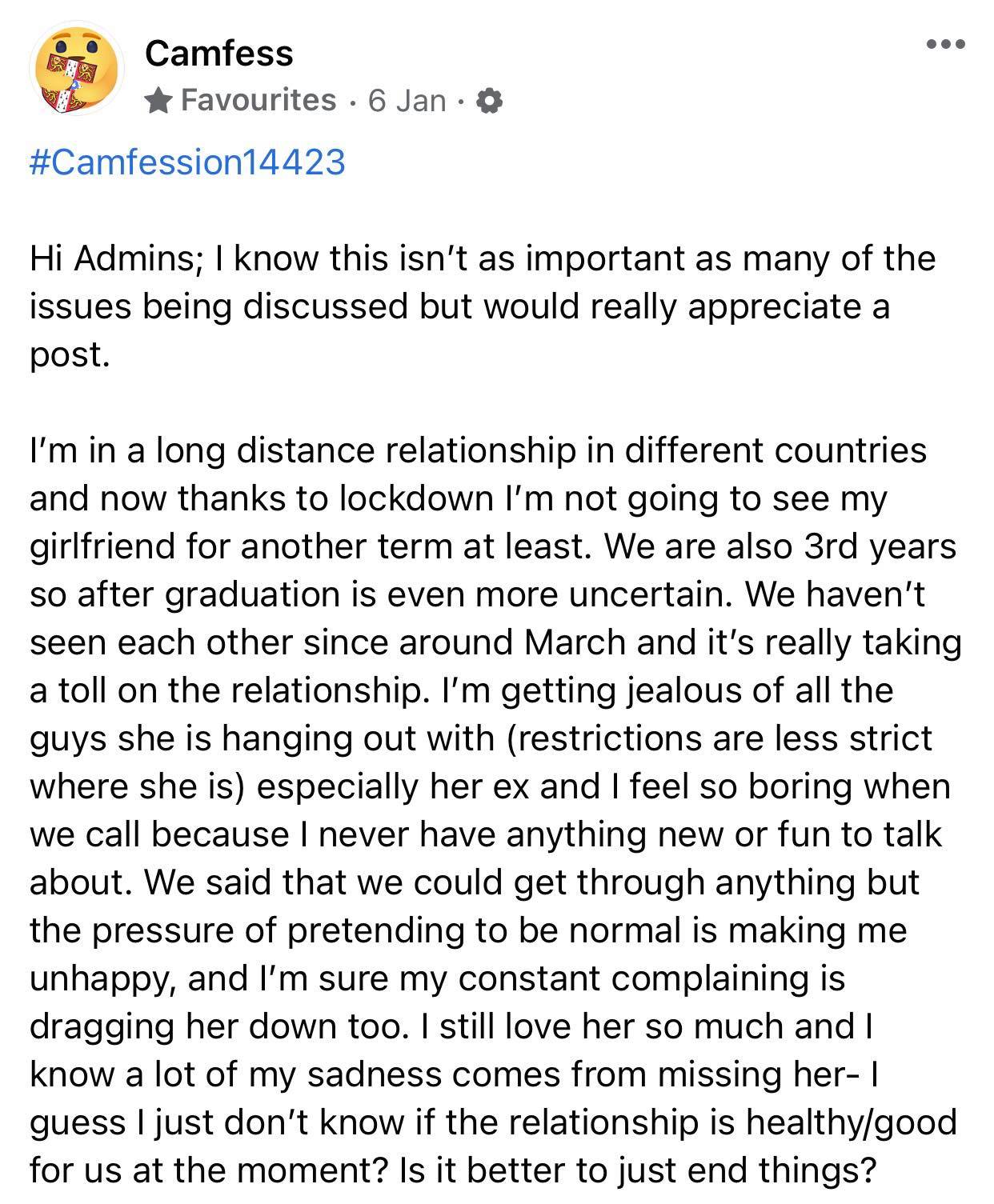Click the Favourites star icon
The width and height of the screenshot is (994, 1204).
point(159,100)
